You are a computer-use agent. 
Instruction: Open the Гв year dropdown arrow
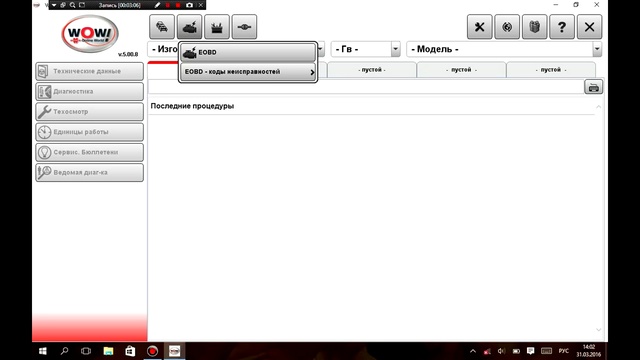pos(395,49)
